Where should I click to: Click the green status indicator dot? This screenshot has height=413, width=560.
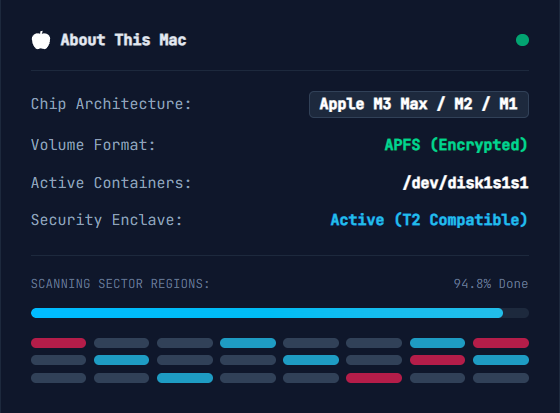click(522, 40)
